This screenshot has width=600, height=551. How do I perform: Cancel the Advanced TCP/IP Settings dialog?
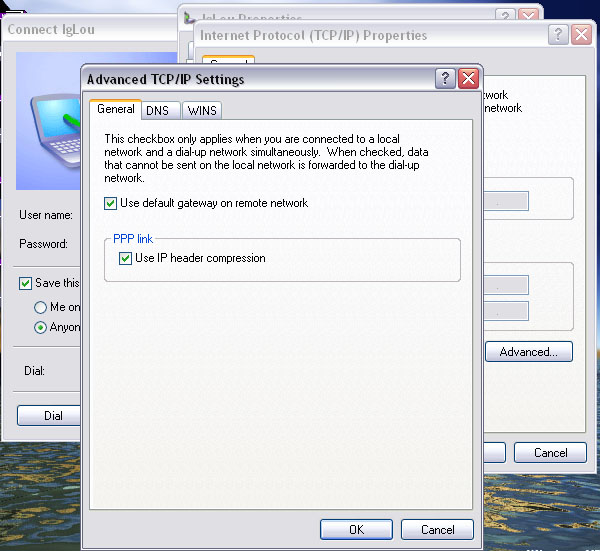[x=437, y=530]
